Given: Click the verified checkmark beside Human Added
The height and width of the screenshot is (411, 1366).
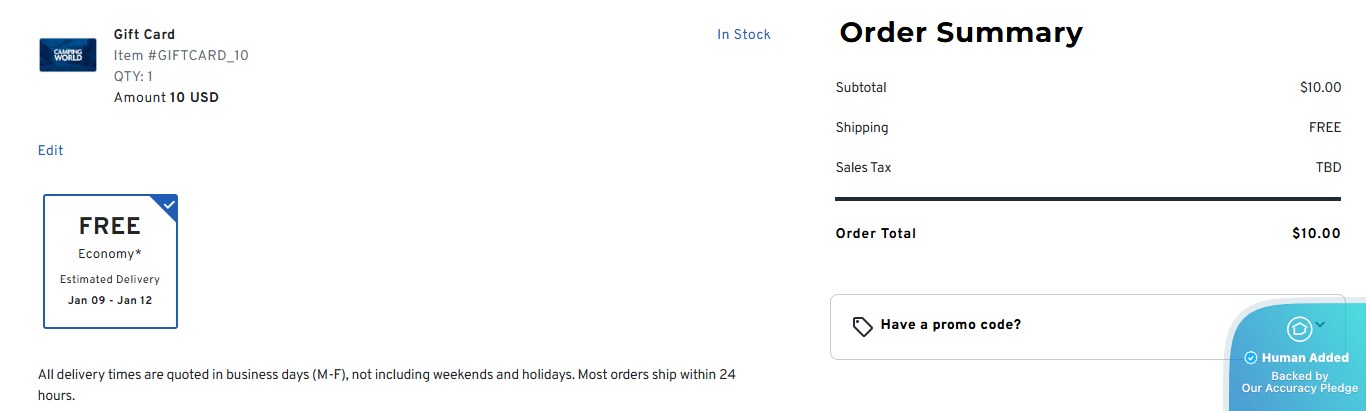Looking at the screenshot, I should [1250, 358].
